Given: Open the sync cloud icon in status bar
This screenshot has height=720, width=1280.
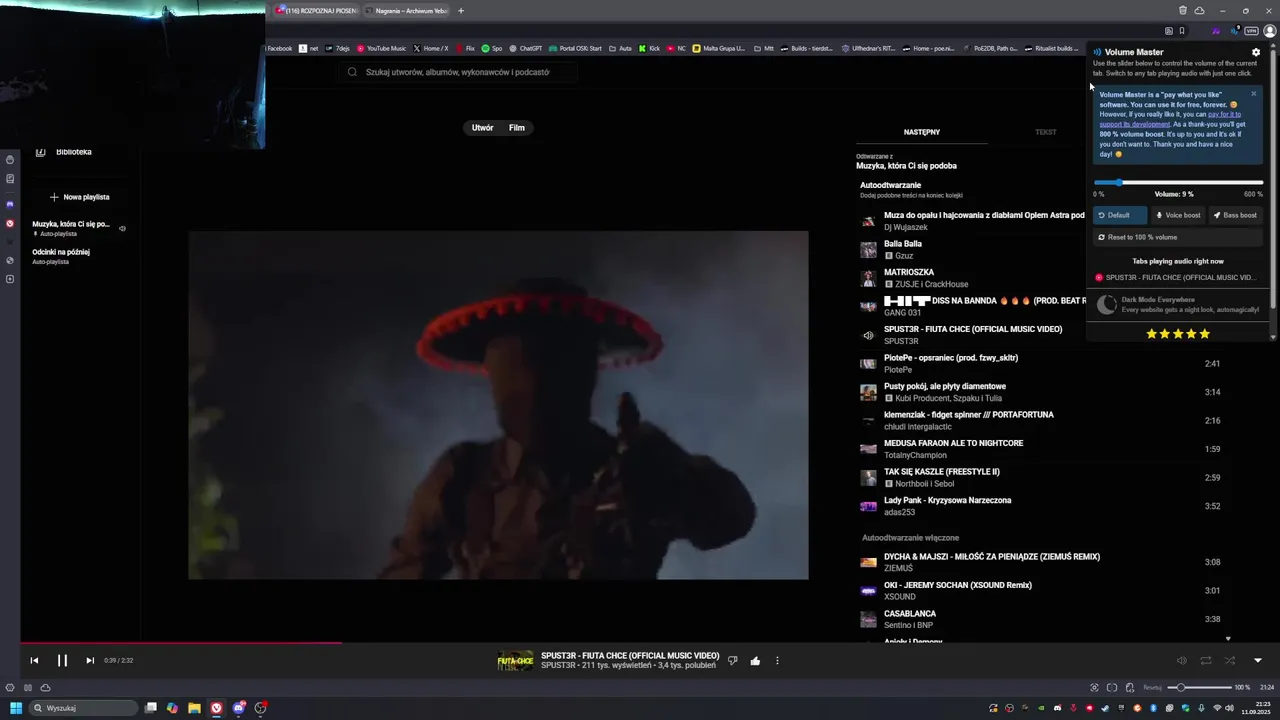Looking at the screenshot, I should point(45,687).
